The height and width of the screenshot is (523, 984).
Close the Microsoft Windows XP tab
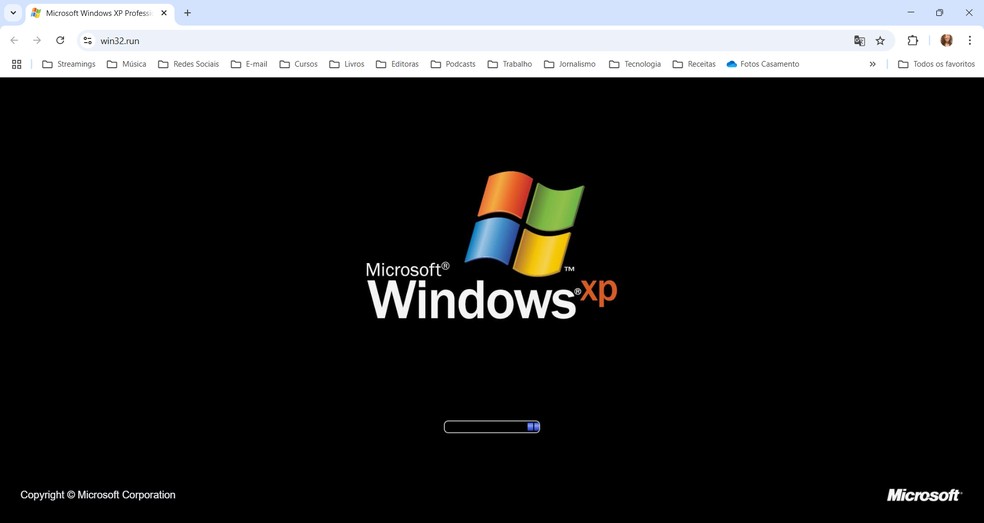tap(164, 13)
